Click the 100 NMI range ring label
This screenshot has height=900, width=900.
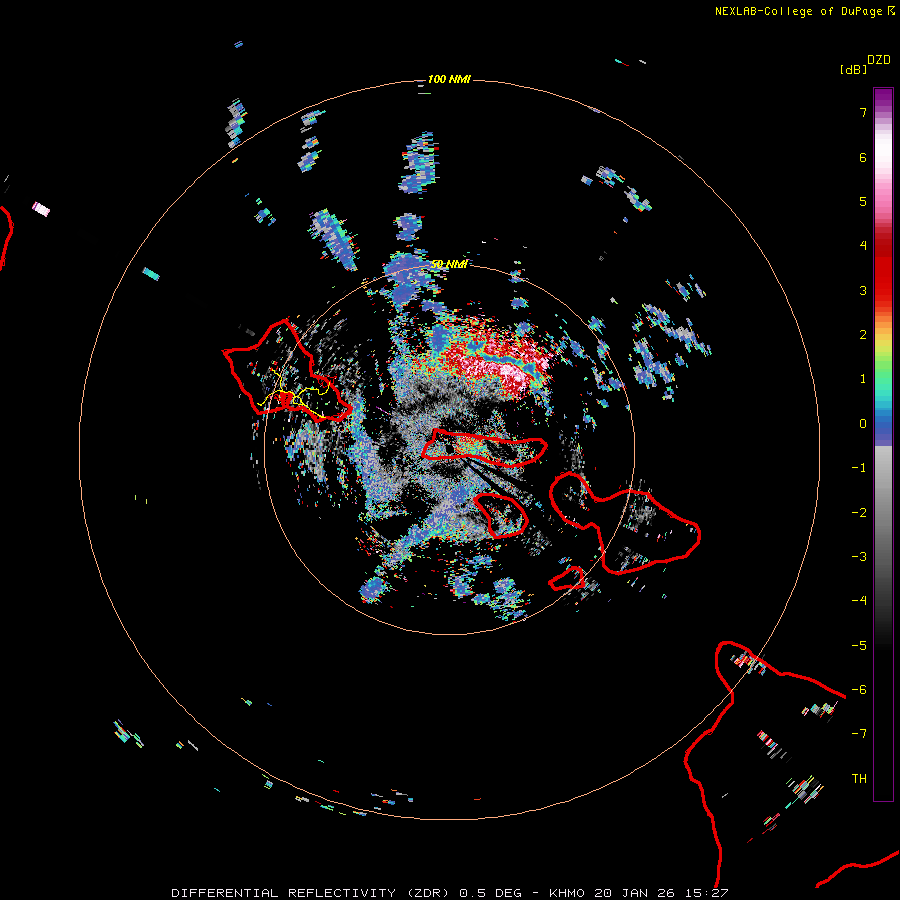pyautogui.click(x=449, y=79)
